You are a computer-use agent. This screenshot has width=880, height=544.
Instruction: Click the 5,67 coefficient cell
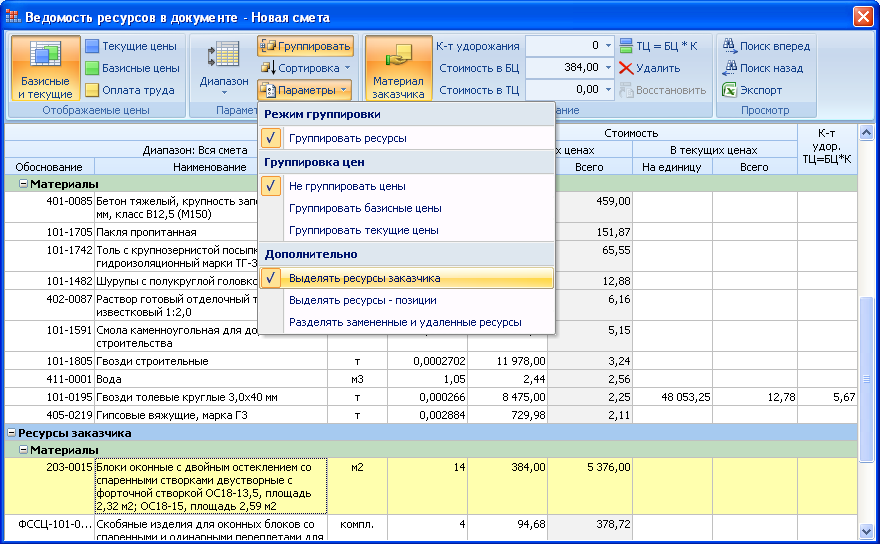pos(827,397)
